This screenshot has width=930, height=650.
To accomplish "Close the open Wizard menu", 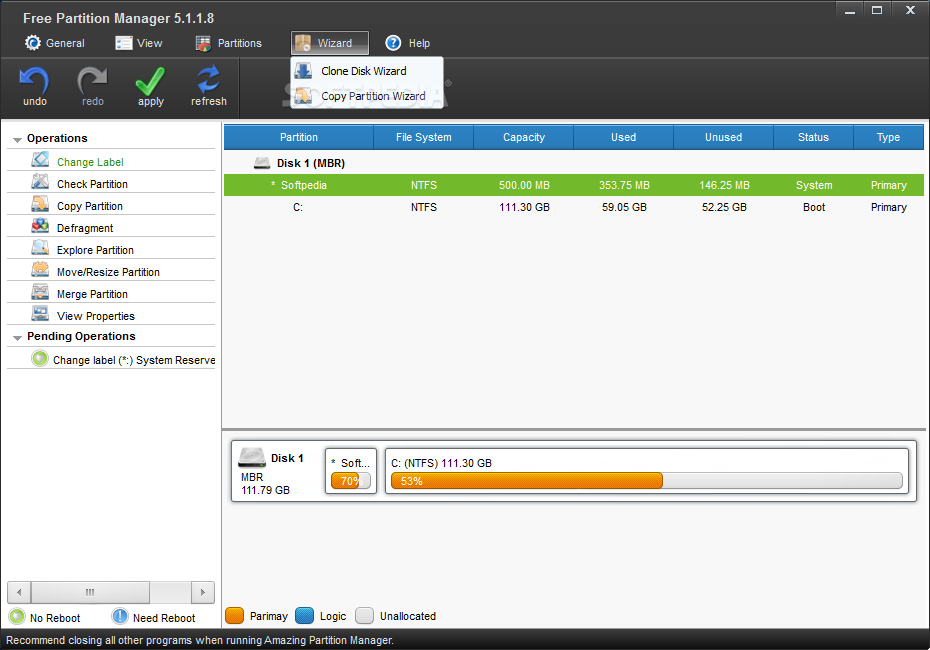I will (330, 43).
